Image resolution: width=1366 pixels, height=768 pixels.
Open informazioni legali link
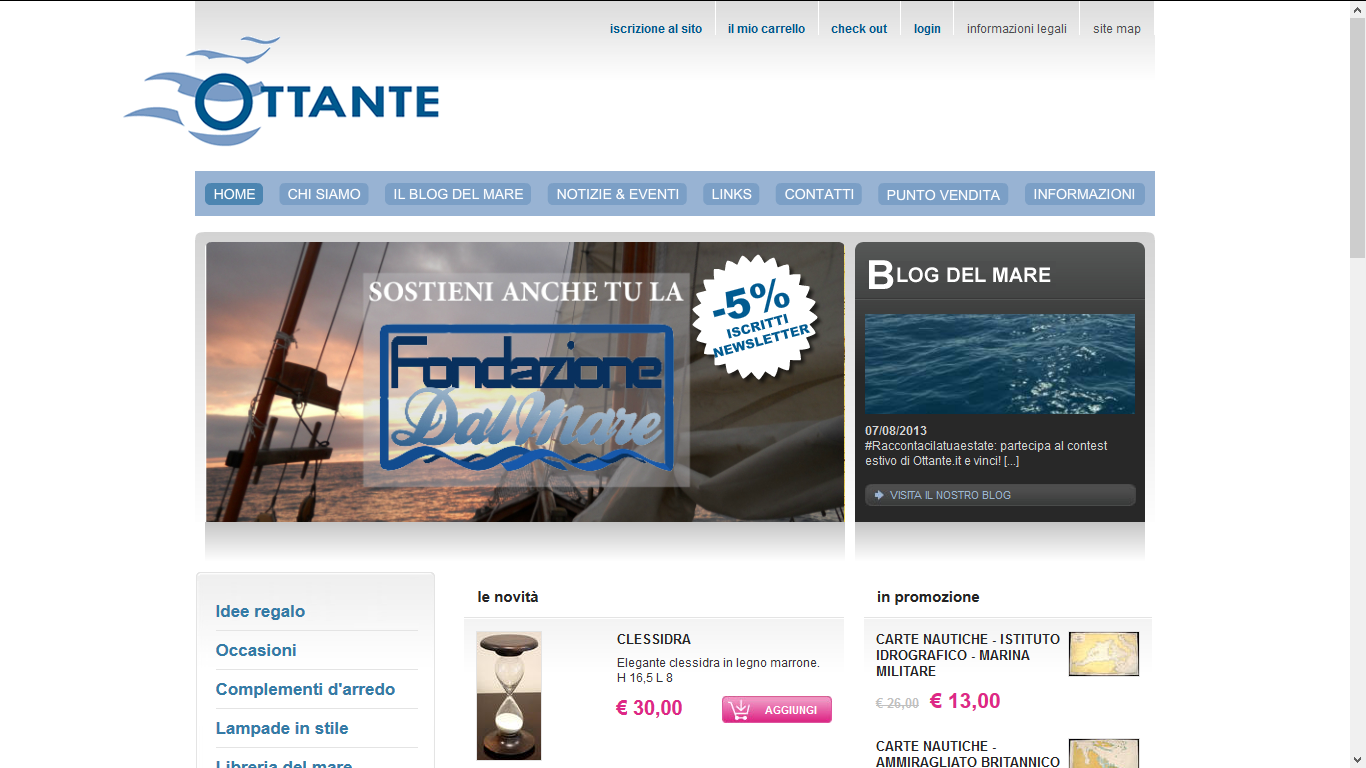click(1017, 29)
